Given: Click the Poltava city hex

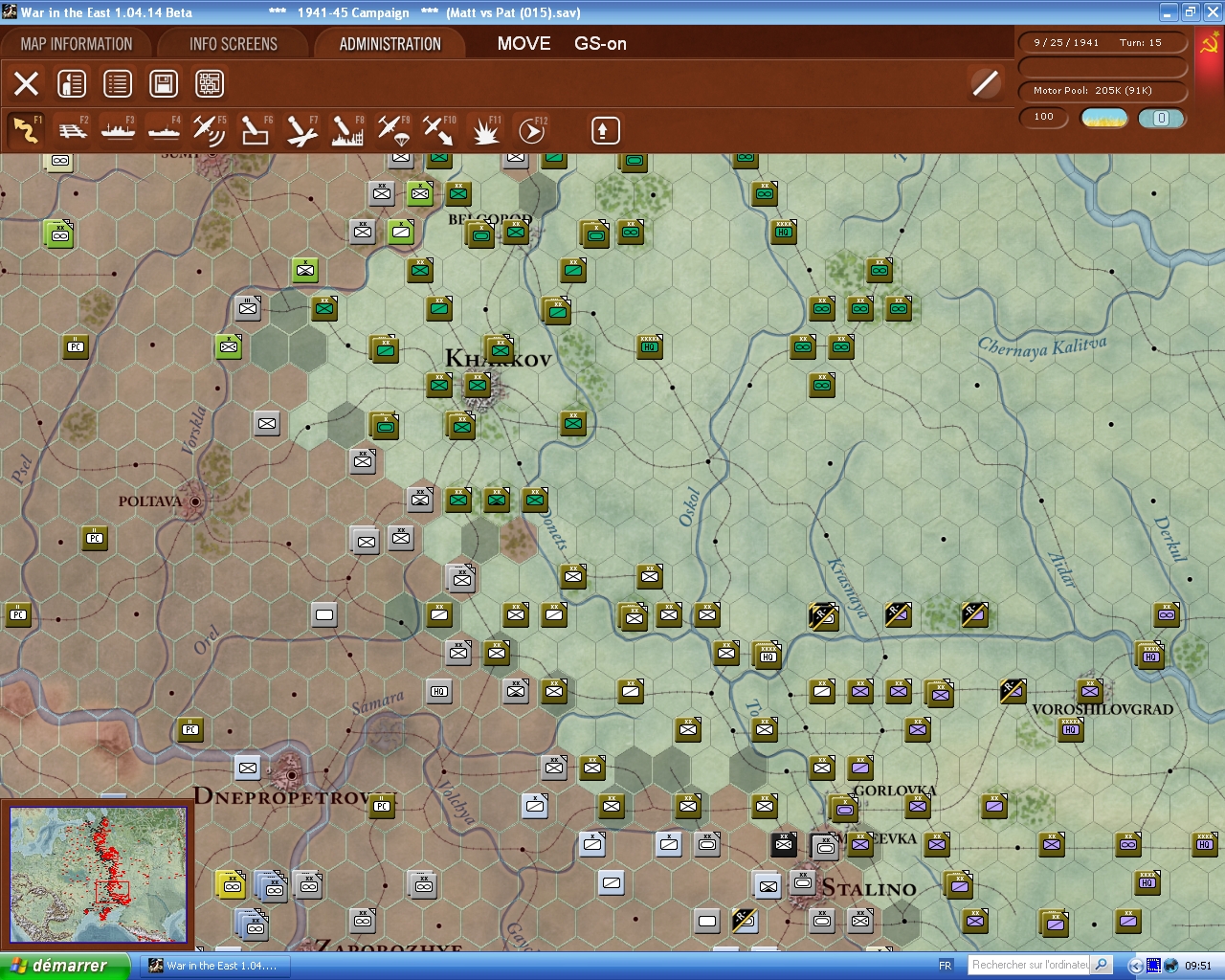Looking at the screenshot, I should 195,501.
